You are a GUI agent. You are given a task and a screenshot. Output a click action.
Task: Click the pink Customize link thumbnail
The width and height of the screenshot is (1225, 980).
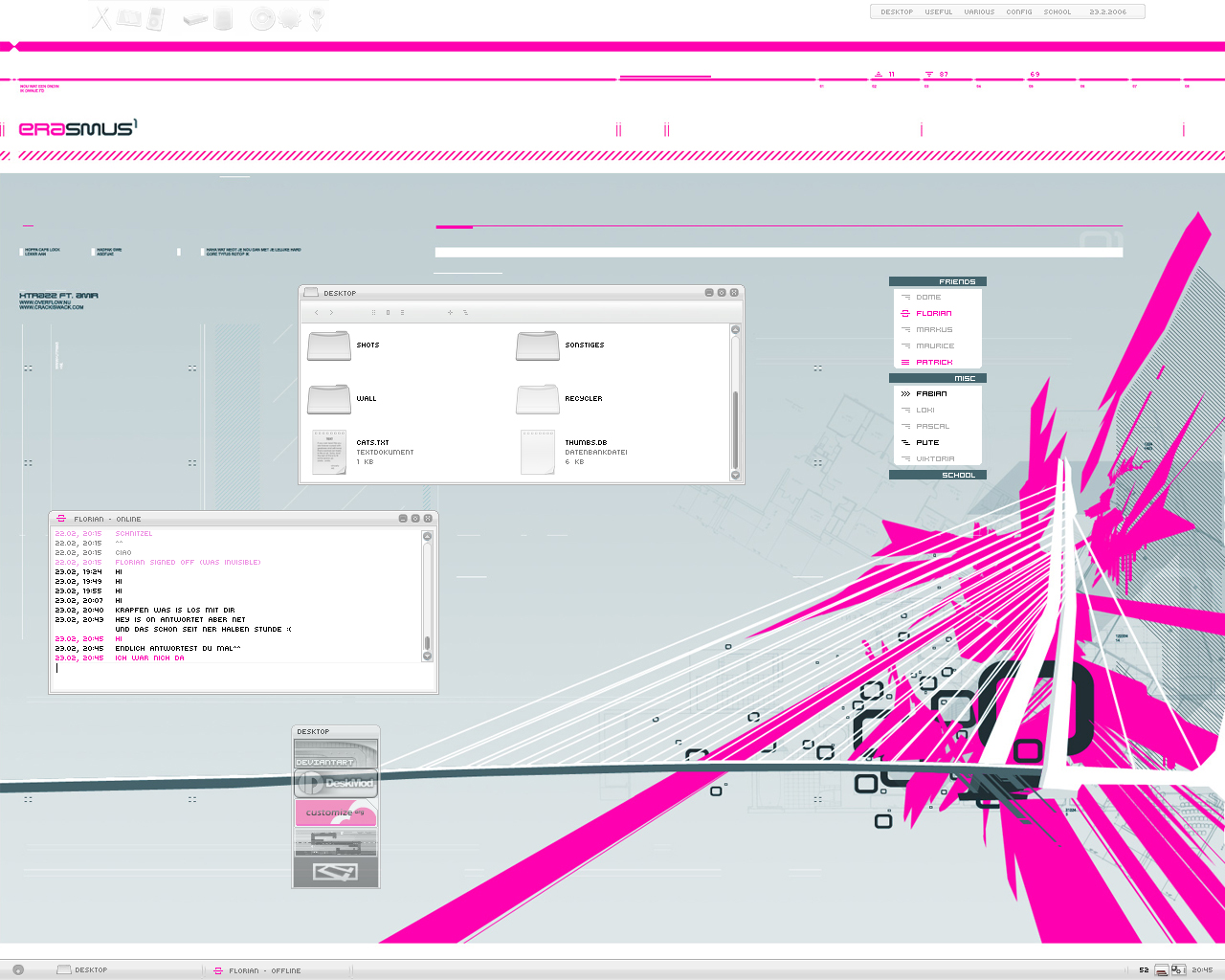click(x=336, y=813)
